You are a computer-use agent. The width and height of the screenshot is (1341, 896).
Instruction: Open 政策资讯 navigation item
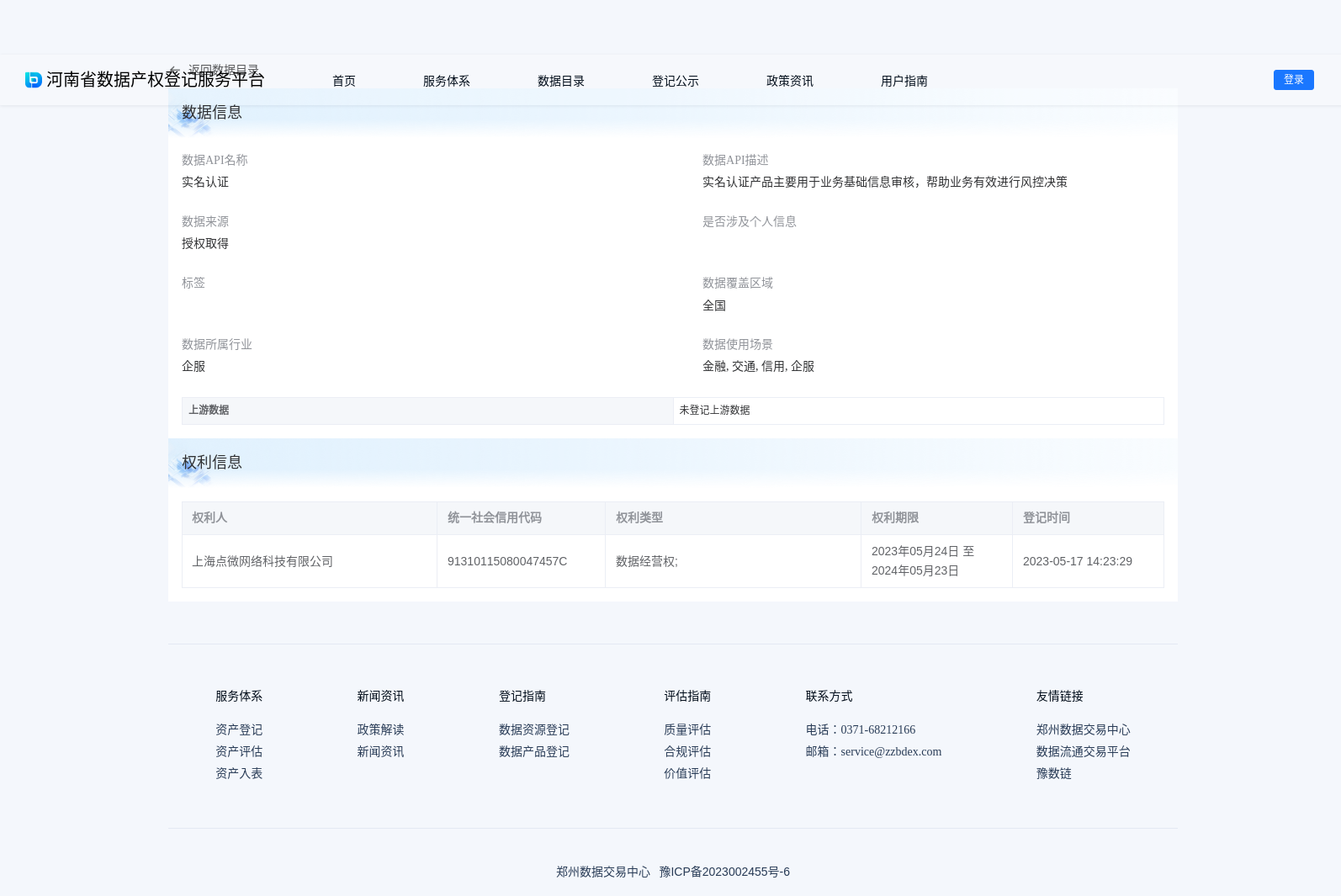click(x=790, y=81)
